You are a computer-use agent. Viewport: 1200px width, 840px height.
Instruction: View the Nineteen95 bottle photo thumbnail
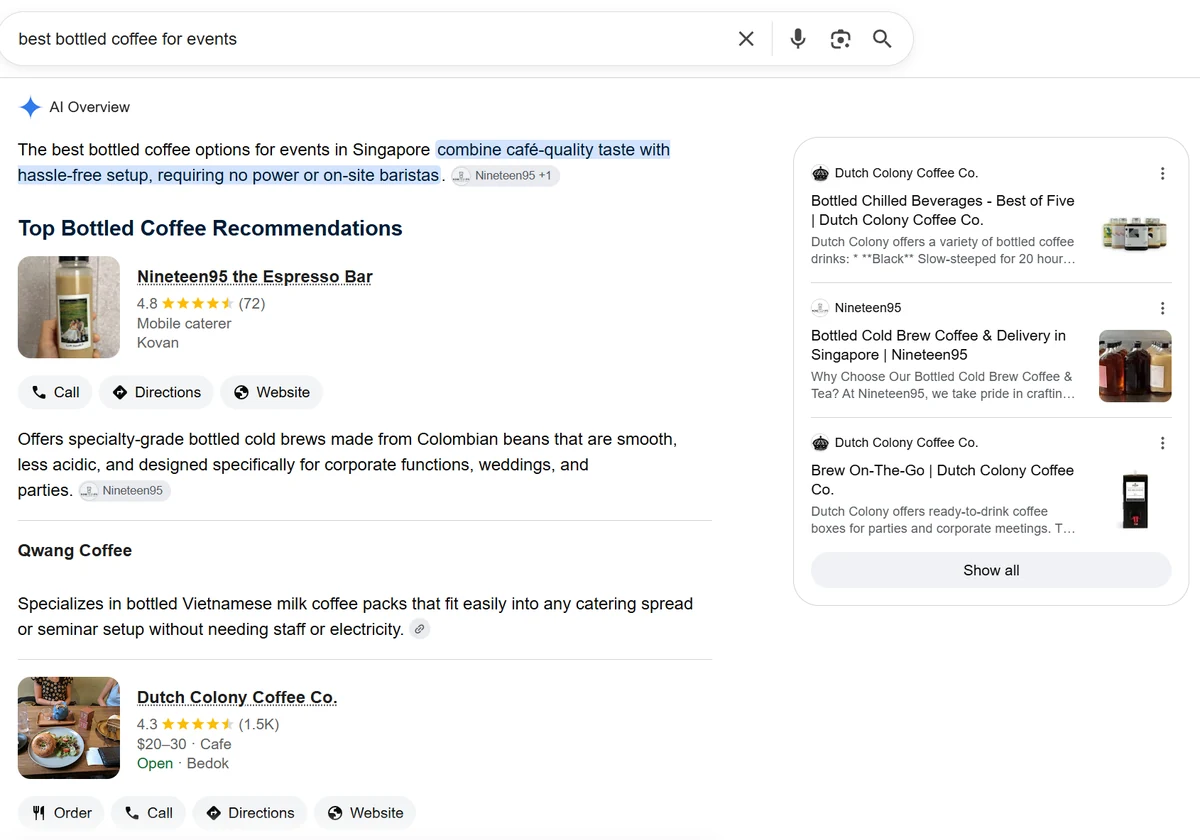[69, 307]
